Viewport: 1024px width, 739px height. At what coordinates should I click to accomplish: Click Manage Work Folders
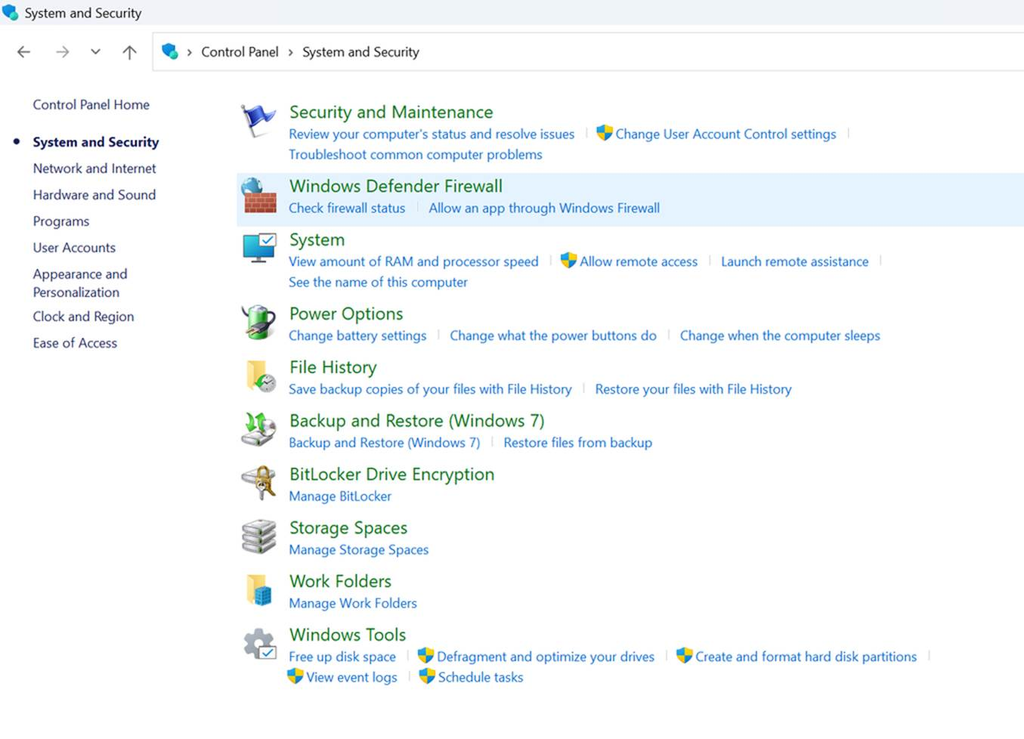tap(353, 603)
